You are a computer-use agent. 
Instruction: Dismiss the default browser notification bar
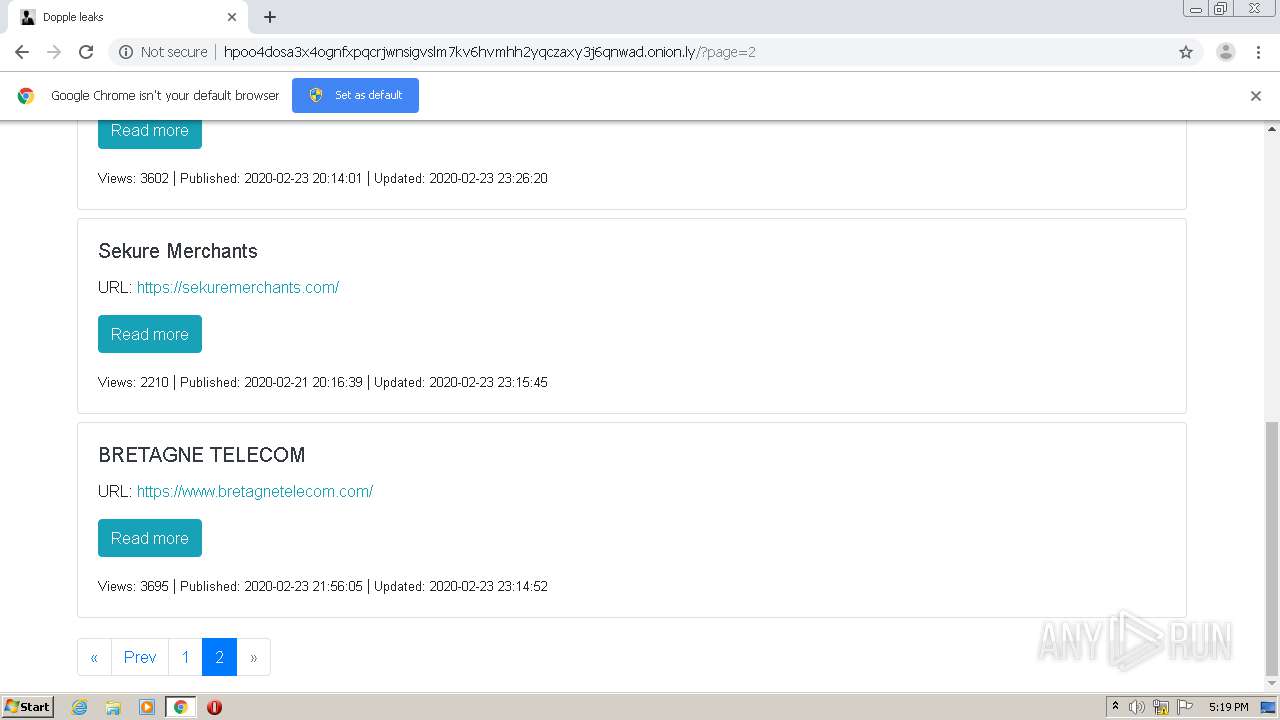coord(1256,96)
